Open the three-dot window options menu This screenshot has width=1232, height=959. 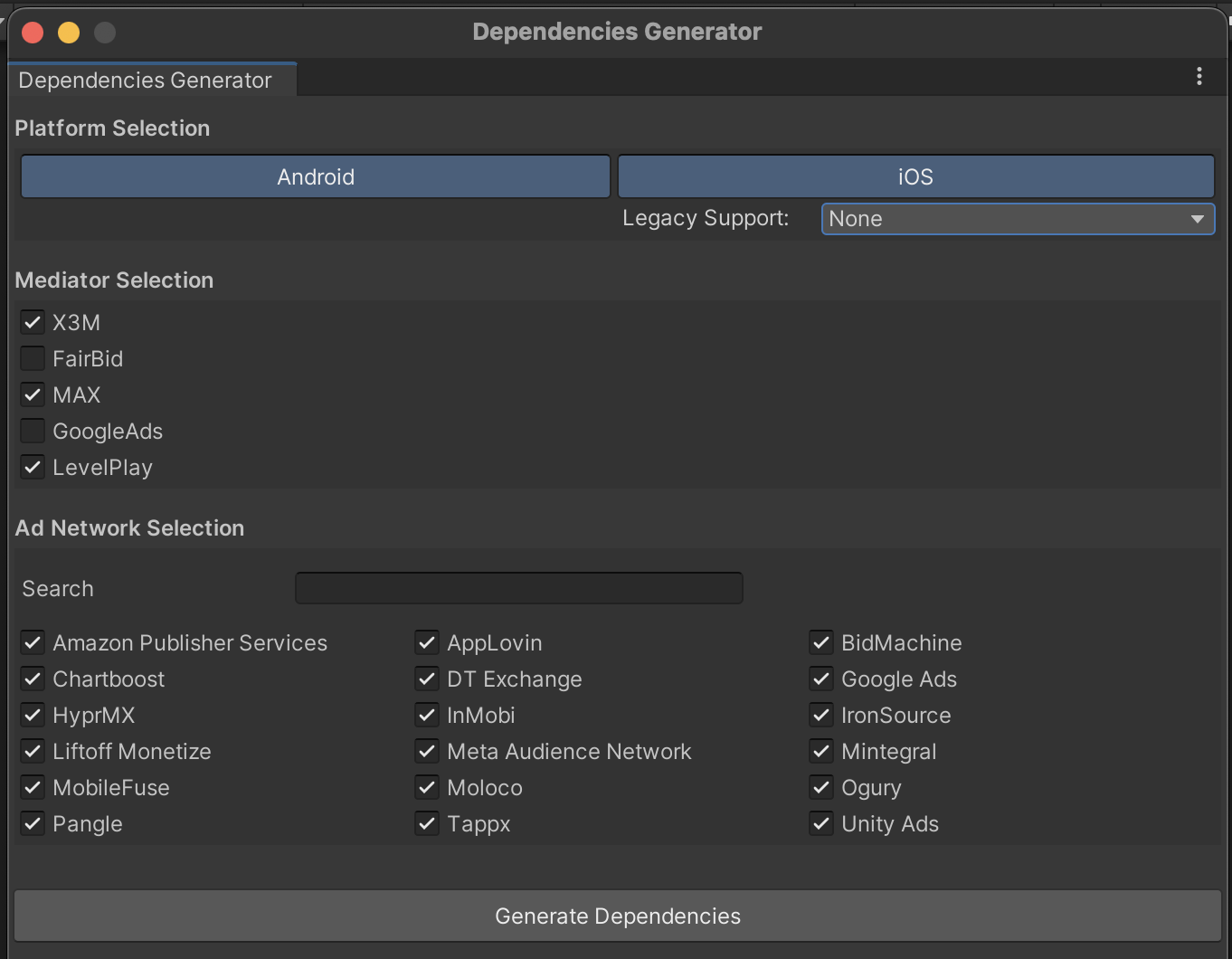point(1199,77)
